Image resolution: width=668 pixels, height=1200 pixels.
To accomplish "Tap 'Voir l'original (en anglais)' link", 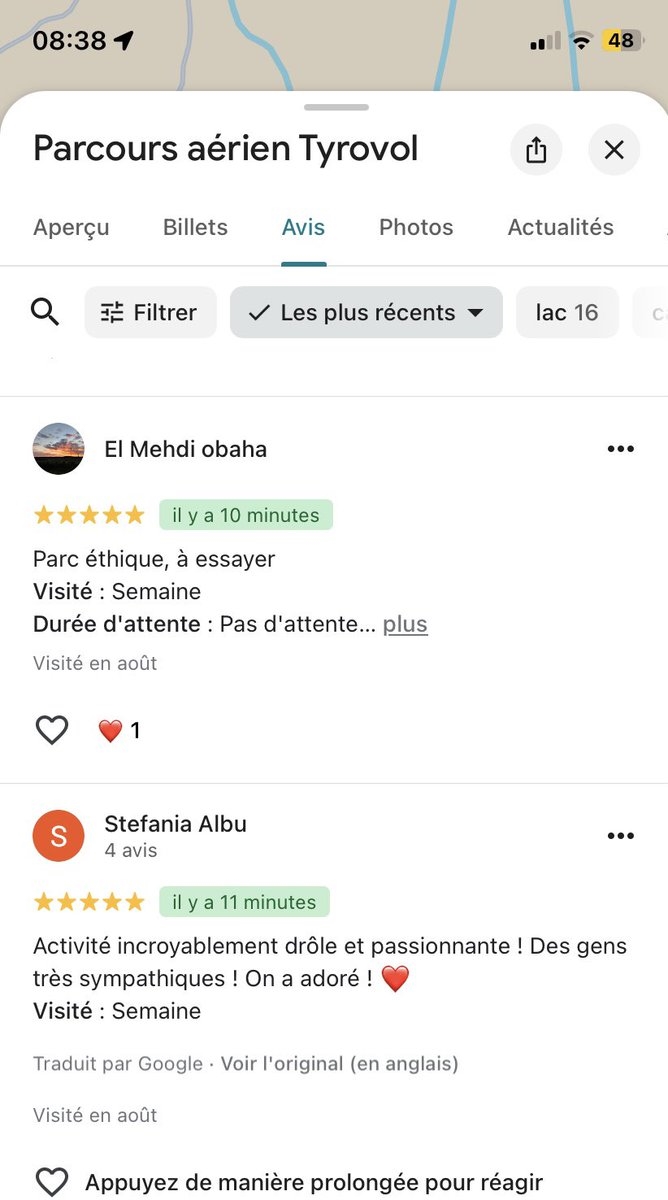I will [339, 1064].
